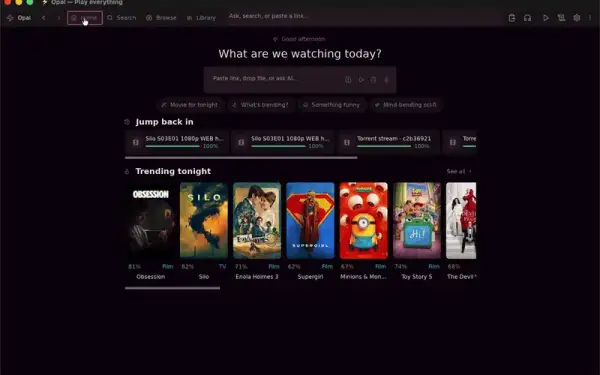Click the play icon in top toolbar
Image resolution: width=600 pixels, height=375 pixels.
point(546,18)
